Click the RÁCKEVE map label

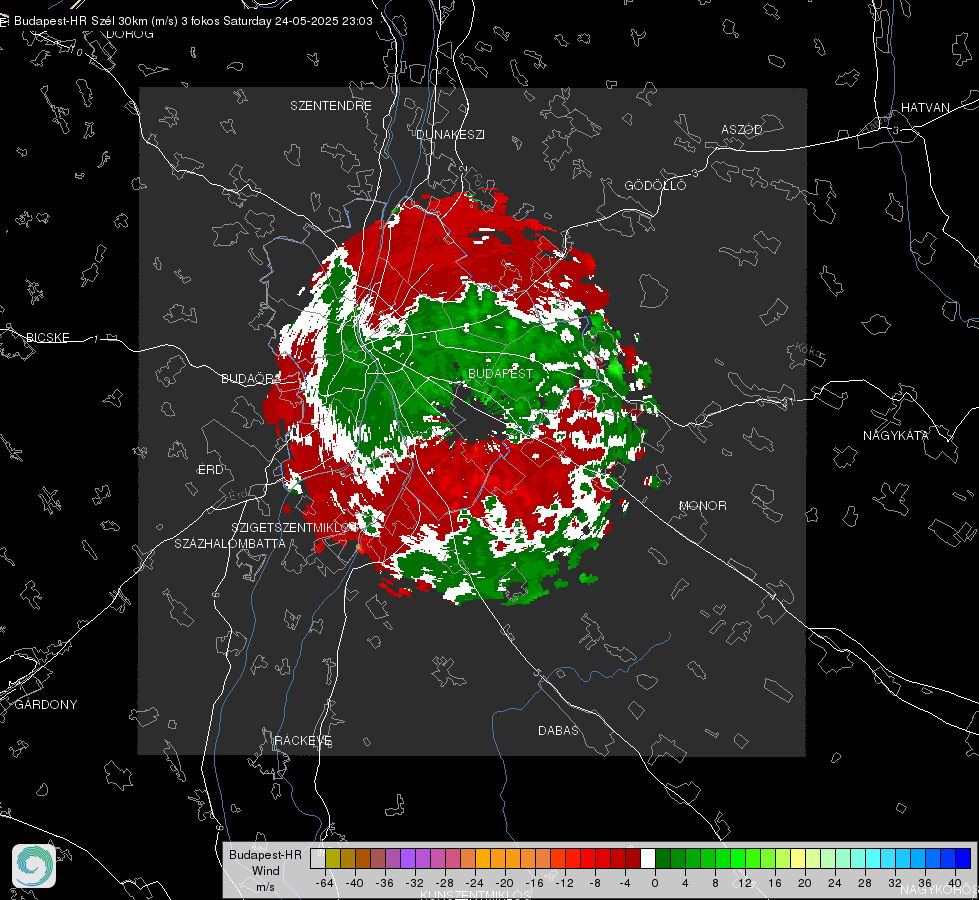pos(303,741)
